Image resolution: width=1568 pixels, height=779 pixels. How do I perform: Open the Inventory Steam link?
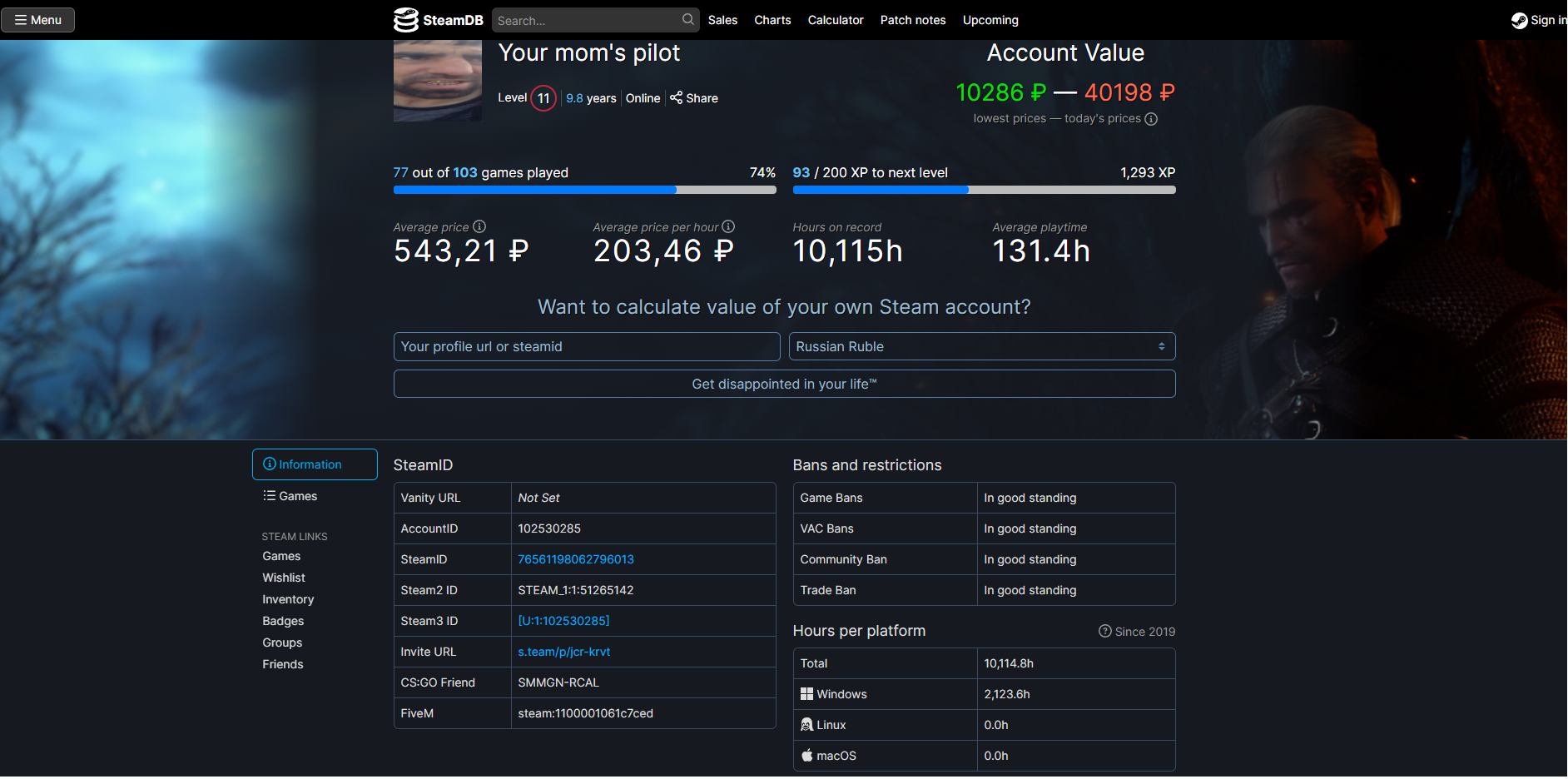coord(288,599)
